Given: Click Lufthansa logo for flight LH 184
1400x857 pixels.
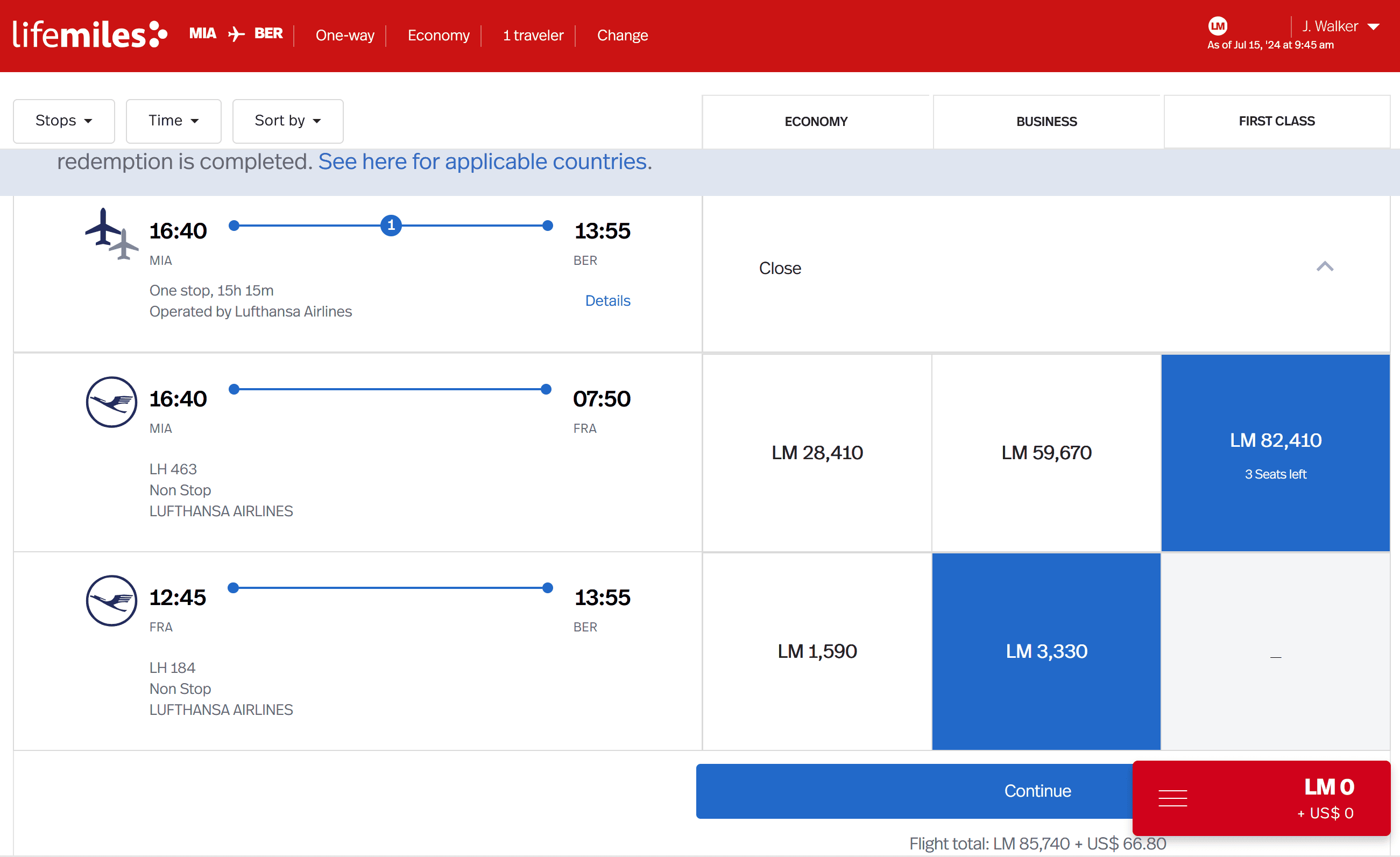Looking at the screenshot, I should pos(111,600).
